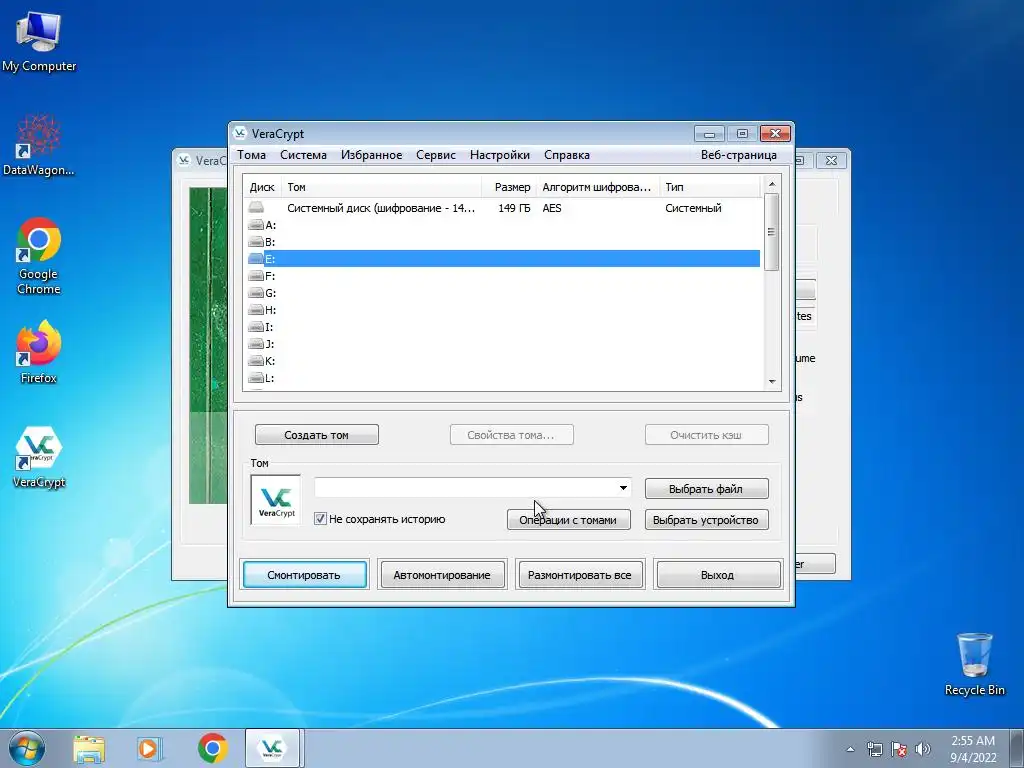Click the Автомонтирование button
The image size is (1024, 768).
coord(442,575)
